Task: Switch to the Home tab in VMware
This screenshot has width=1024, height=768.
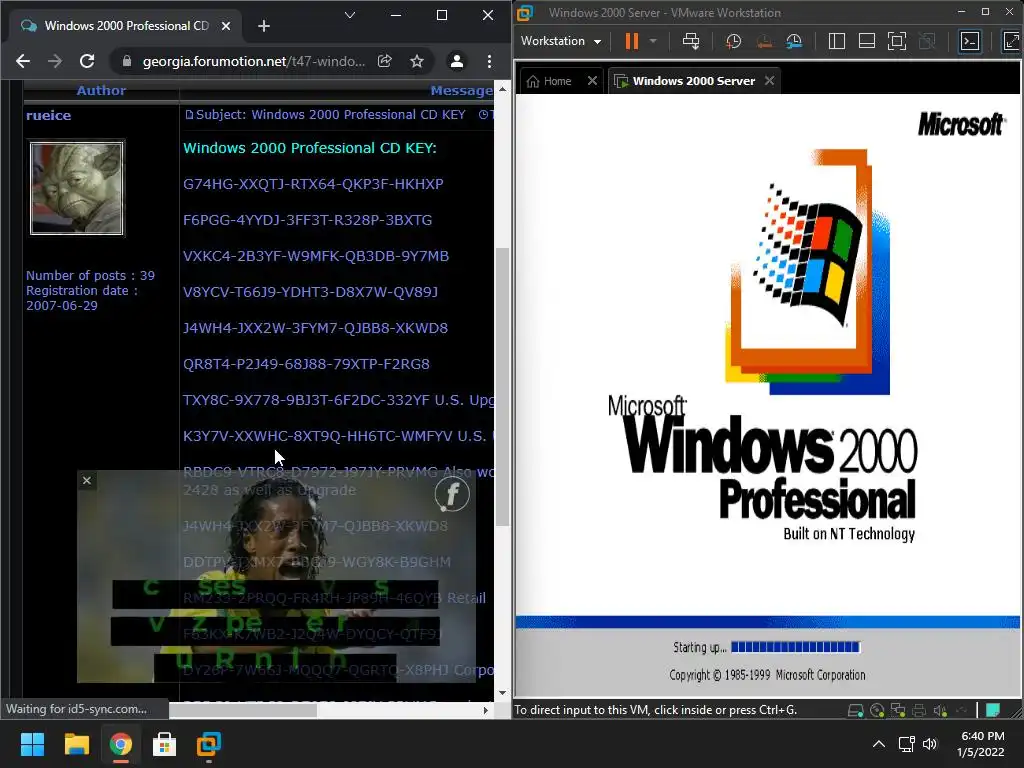Action: click(550, 81)
